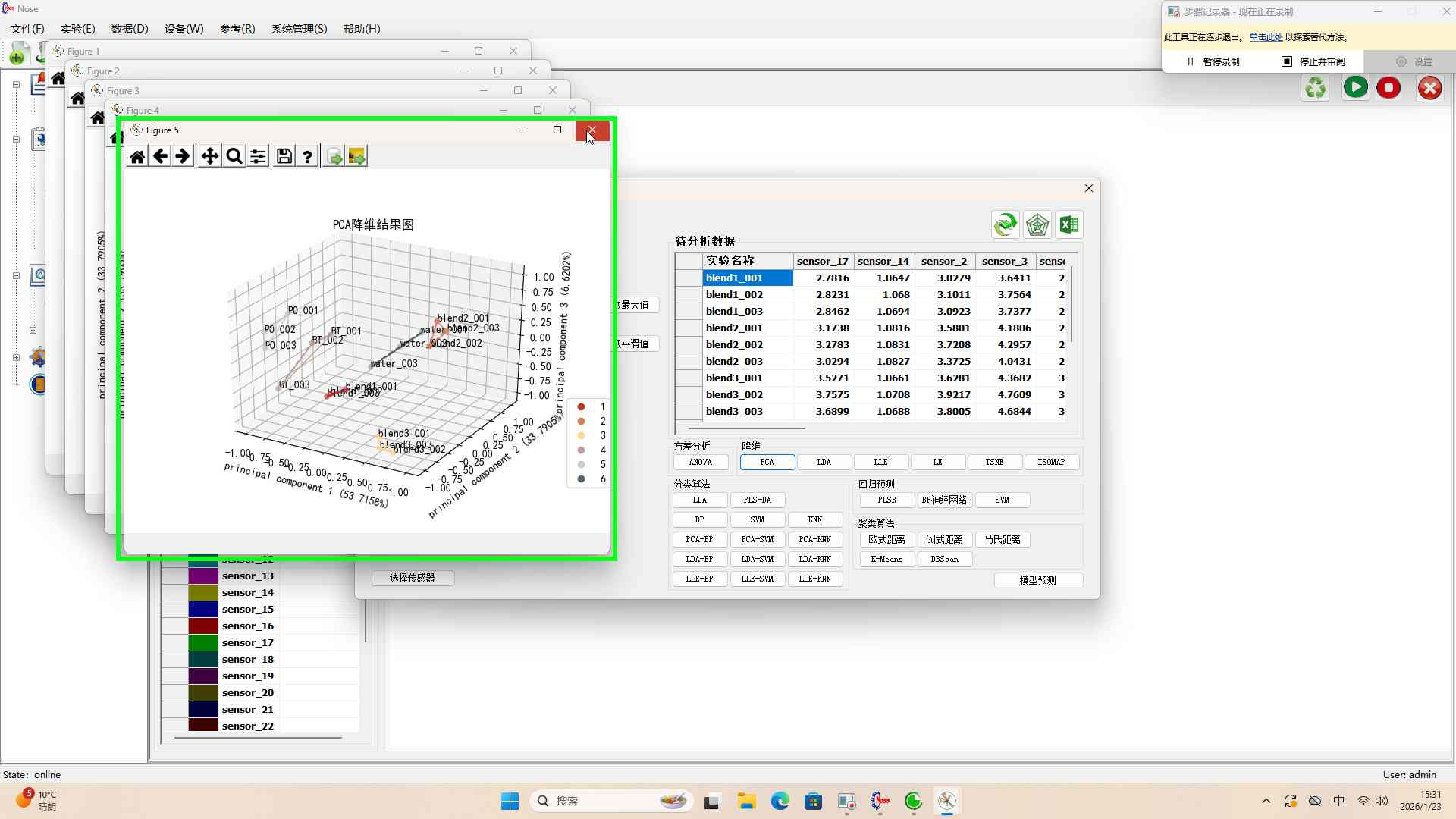Select the ISOMAP reduction method
Image resolution: width=1456 pixels, height=819 pixels.
pyautogui.click(x=1051, y=463)
